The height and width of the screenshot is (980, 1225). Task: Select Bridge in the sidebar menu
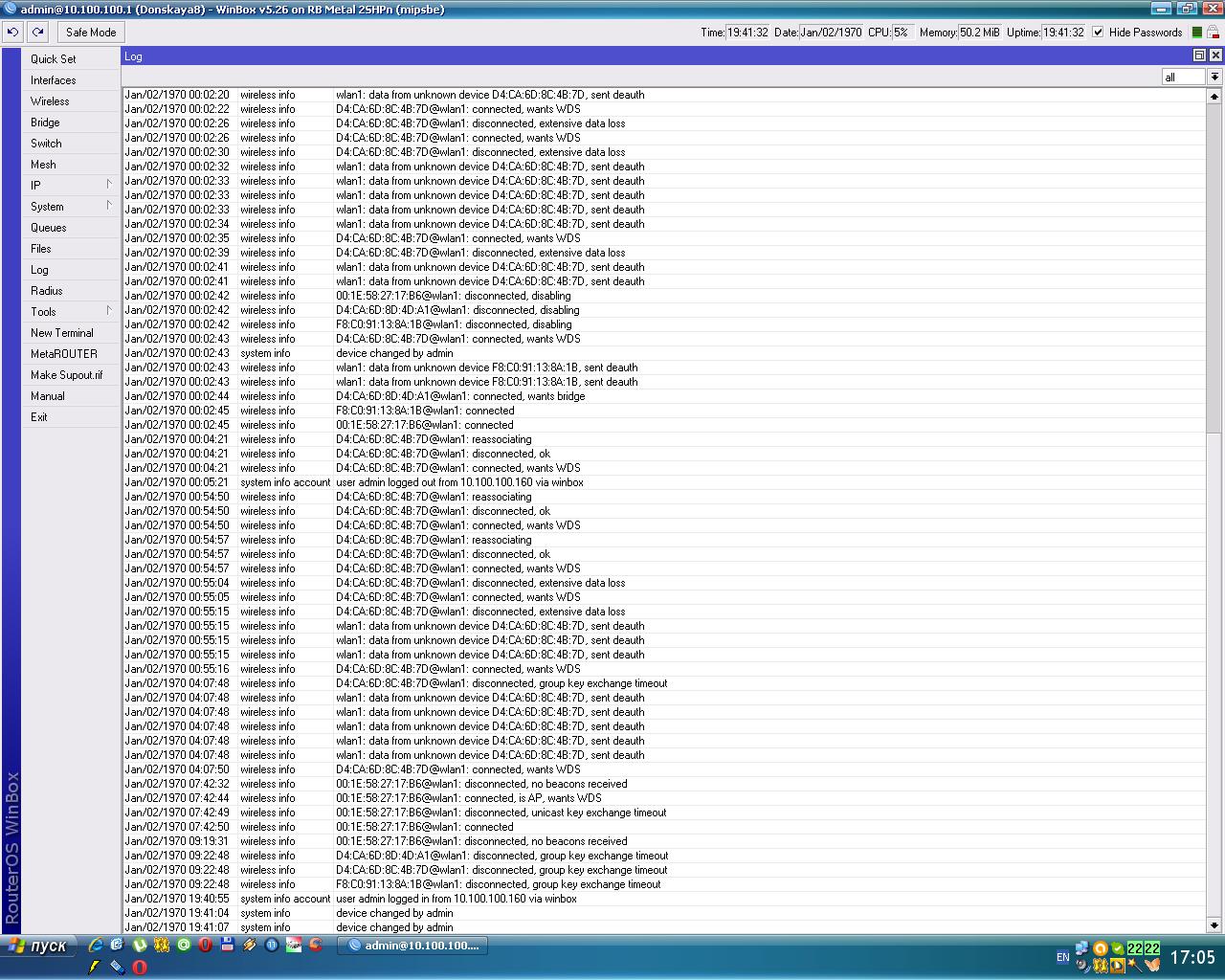[71, 122]
